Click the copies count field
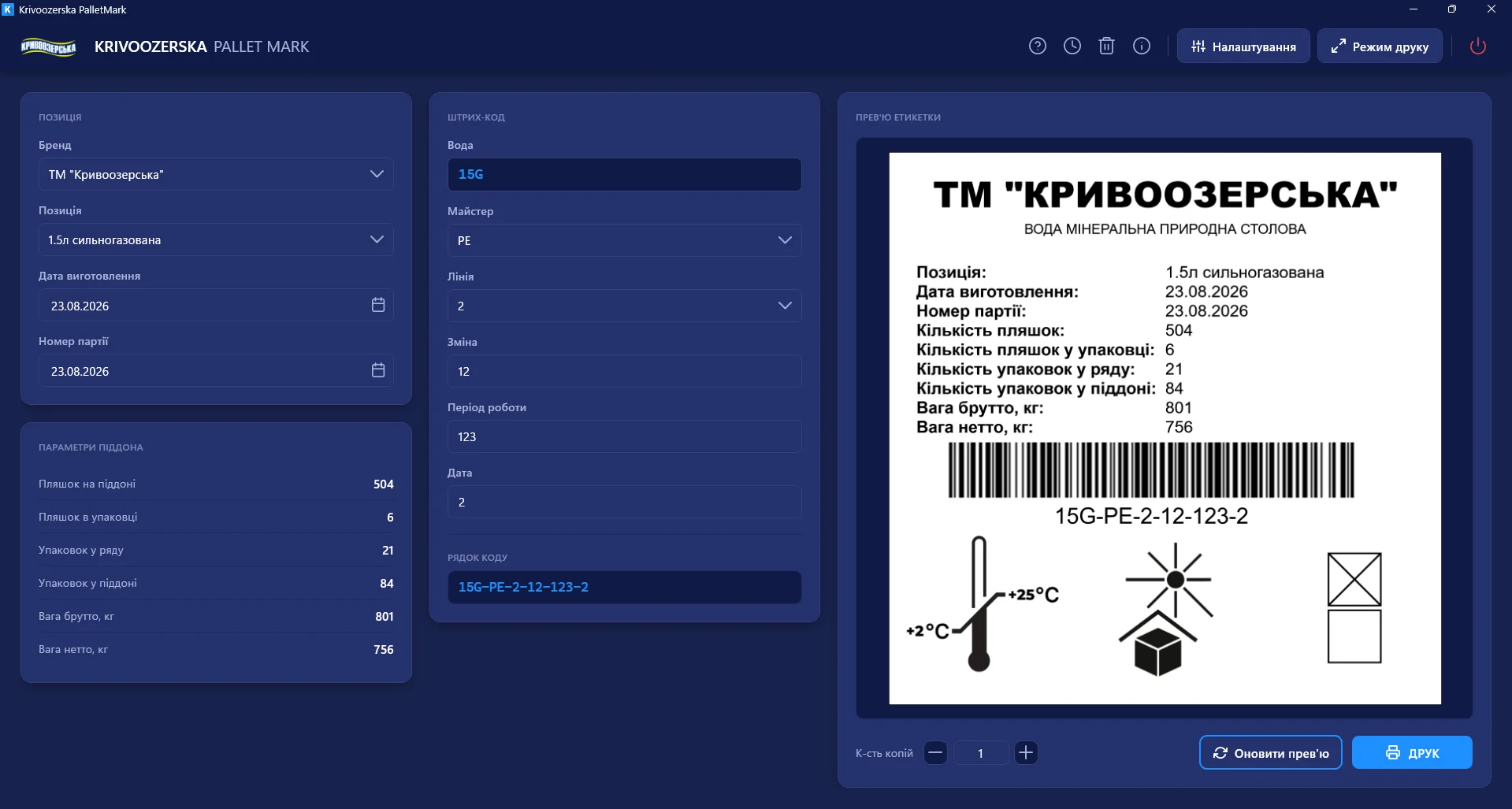This screenshot has width=1512, height=809. [981, 753]
